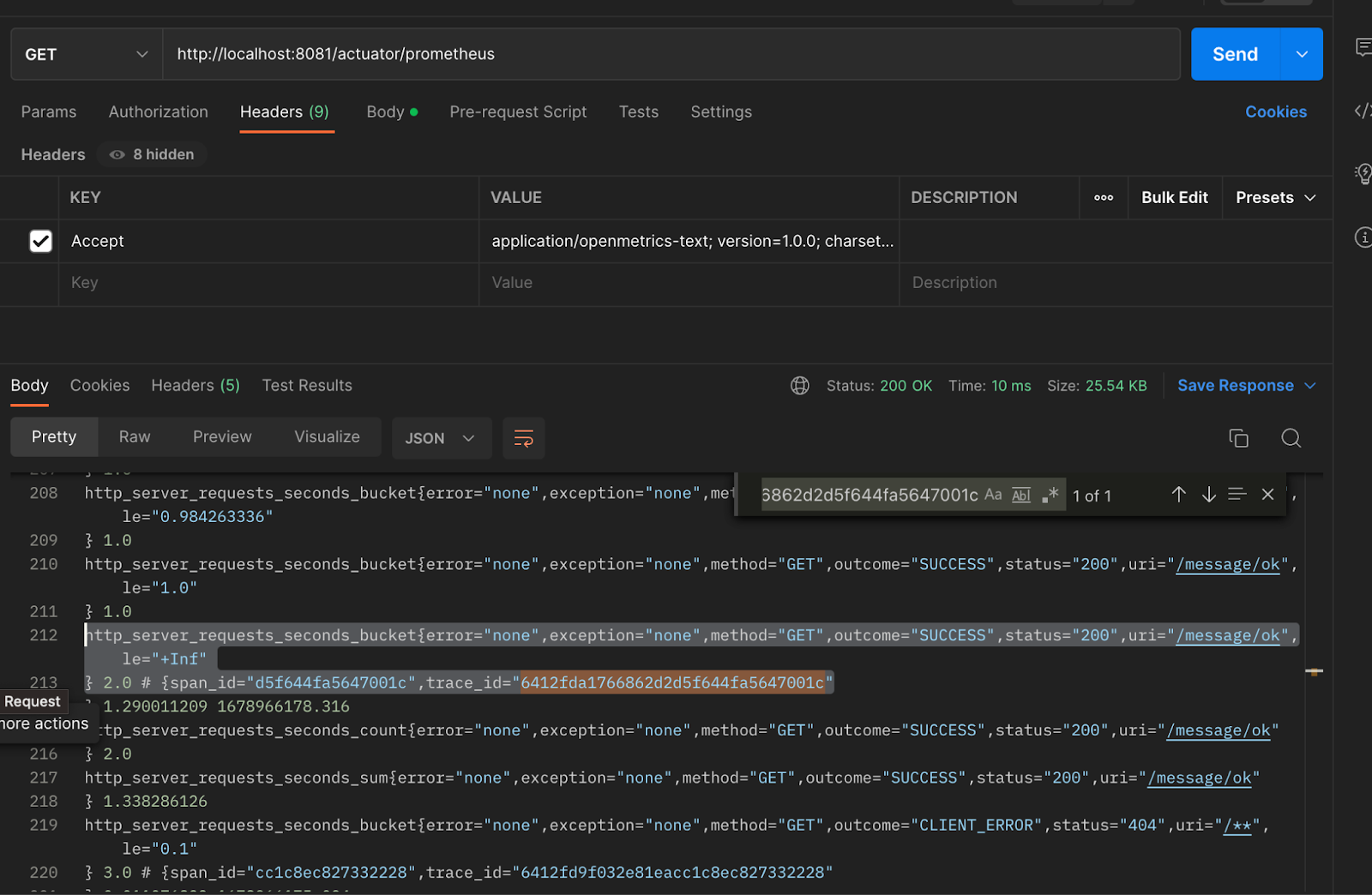
Task: Click the Send button
Action: coord(1235,54)
